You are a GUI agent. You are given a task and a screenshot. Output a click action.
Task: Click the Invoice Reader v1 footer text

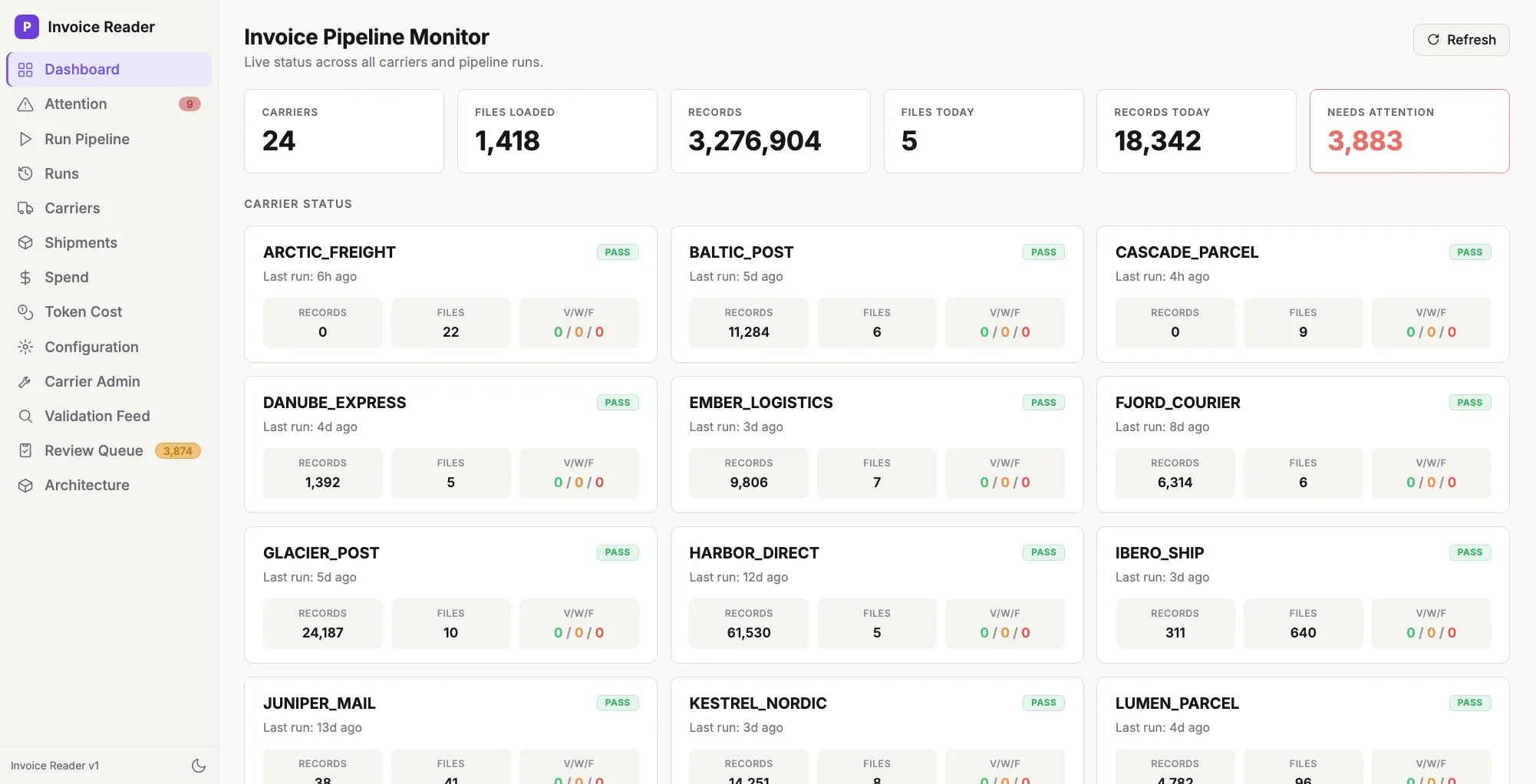pyautogui.click(x=54, y=766)
